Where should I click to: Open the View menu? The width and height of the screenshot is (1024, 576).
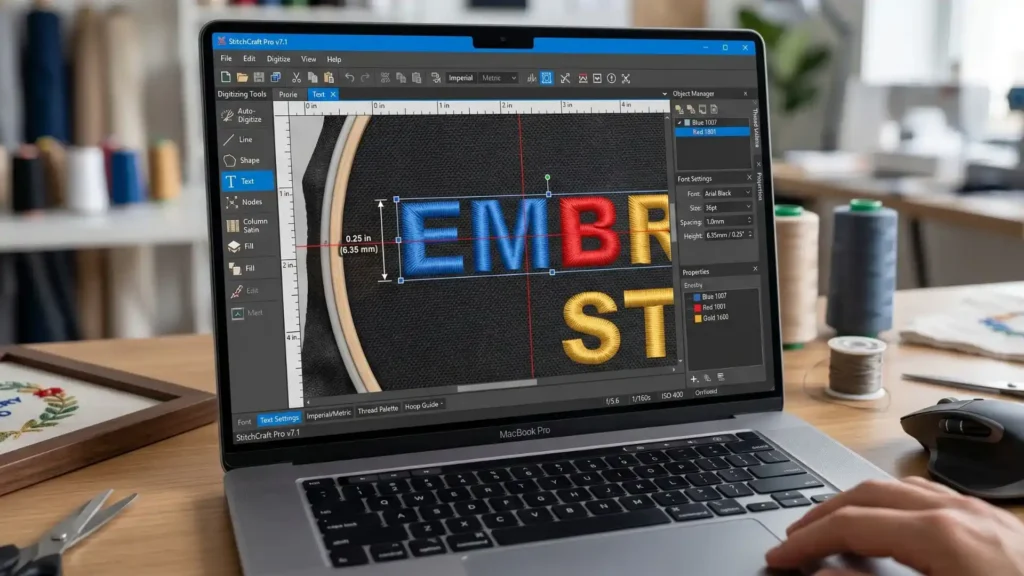tap(308, 59)
